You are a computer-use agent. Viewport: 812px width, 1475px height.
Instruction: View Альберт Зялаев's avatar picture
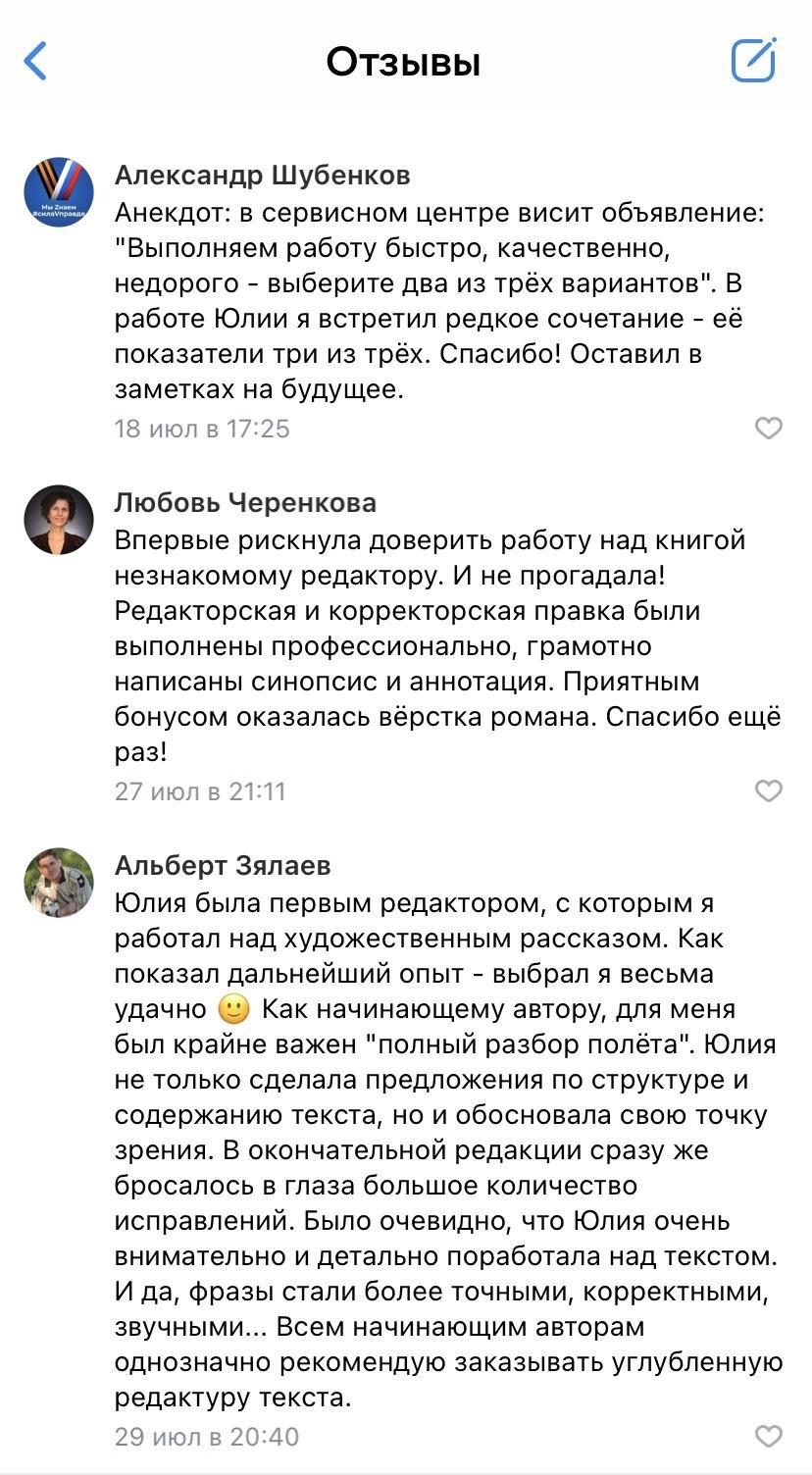point(59,883)
